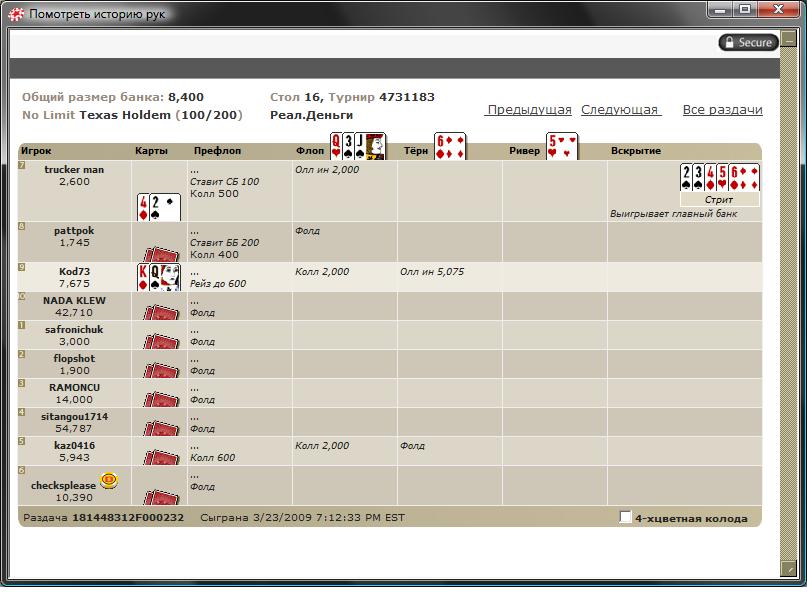Screen dimensions: 807x600
Task: Click RAMONCU's face-down cards
Action: (x=161, y=399)
